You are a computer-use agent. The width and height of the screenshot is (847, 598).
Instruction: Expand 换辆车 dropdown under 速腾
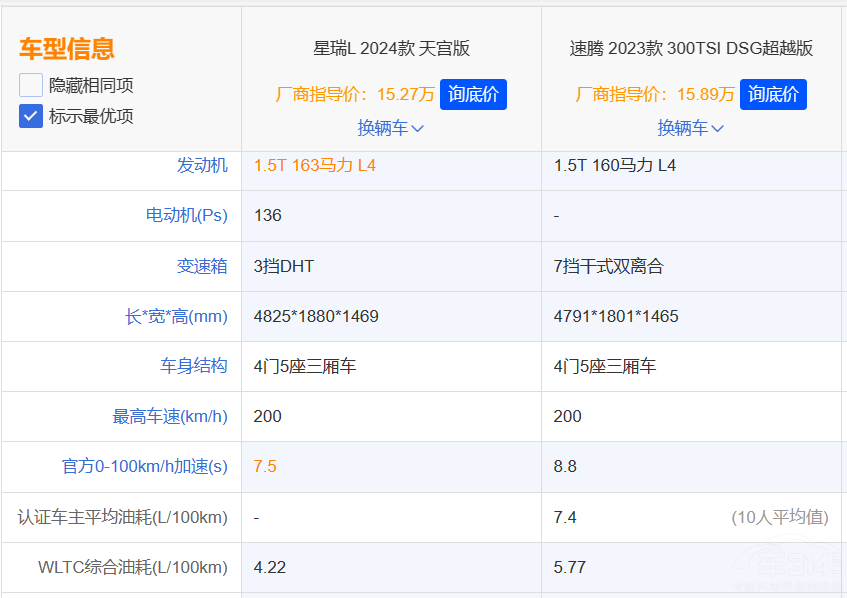coord(691,128)
